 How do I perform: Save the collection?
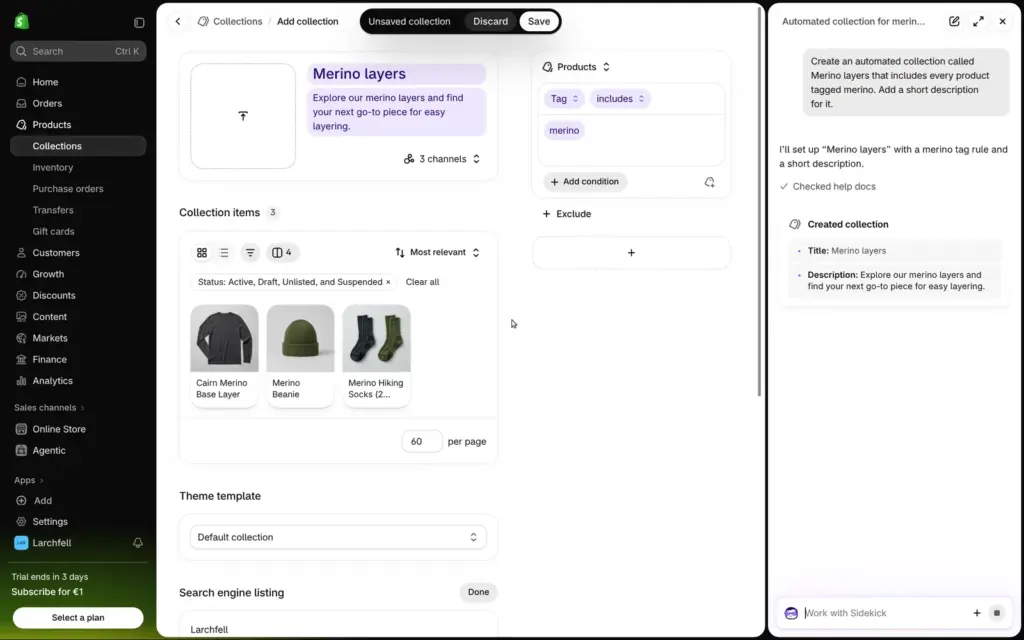[539, 22]
